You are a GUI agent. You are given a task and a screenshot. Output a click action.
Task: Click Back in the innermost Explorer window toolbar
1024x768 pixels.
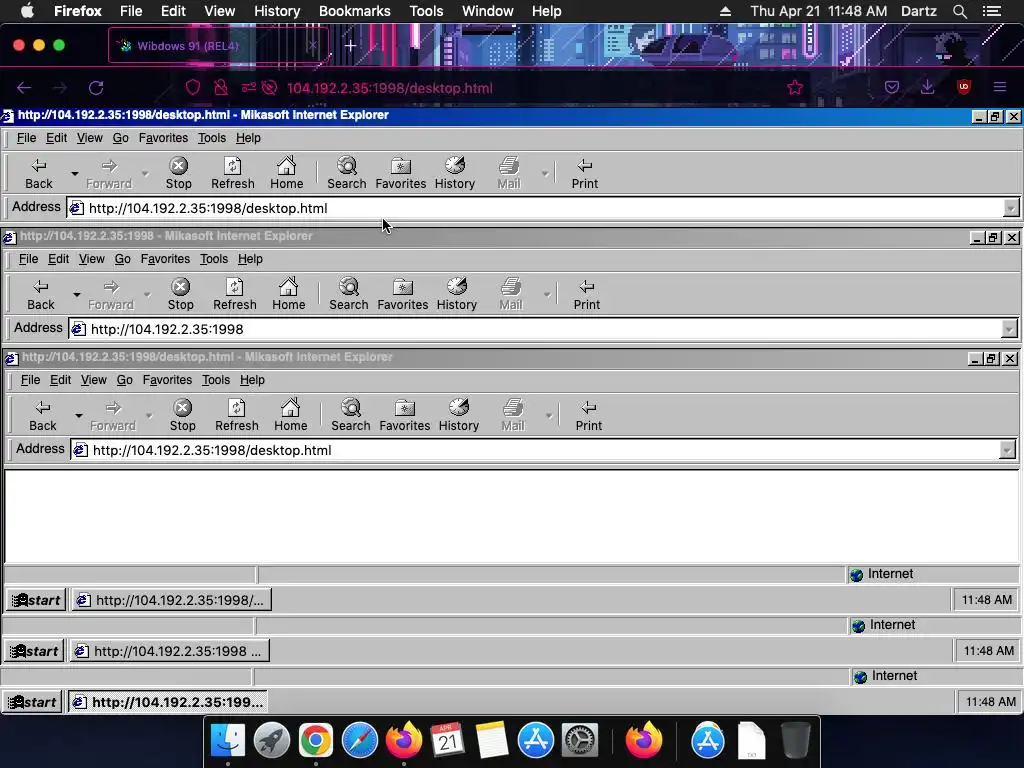point(42,415)
